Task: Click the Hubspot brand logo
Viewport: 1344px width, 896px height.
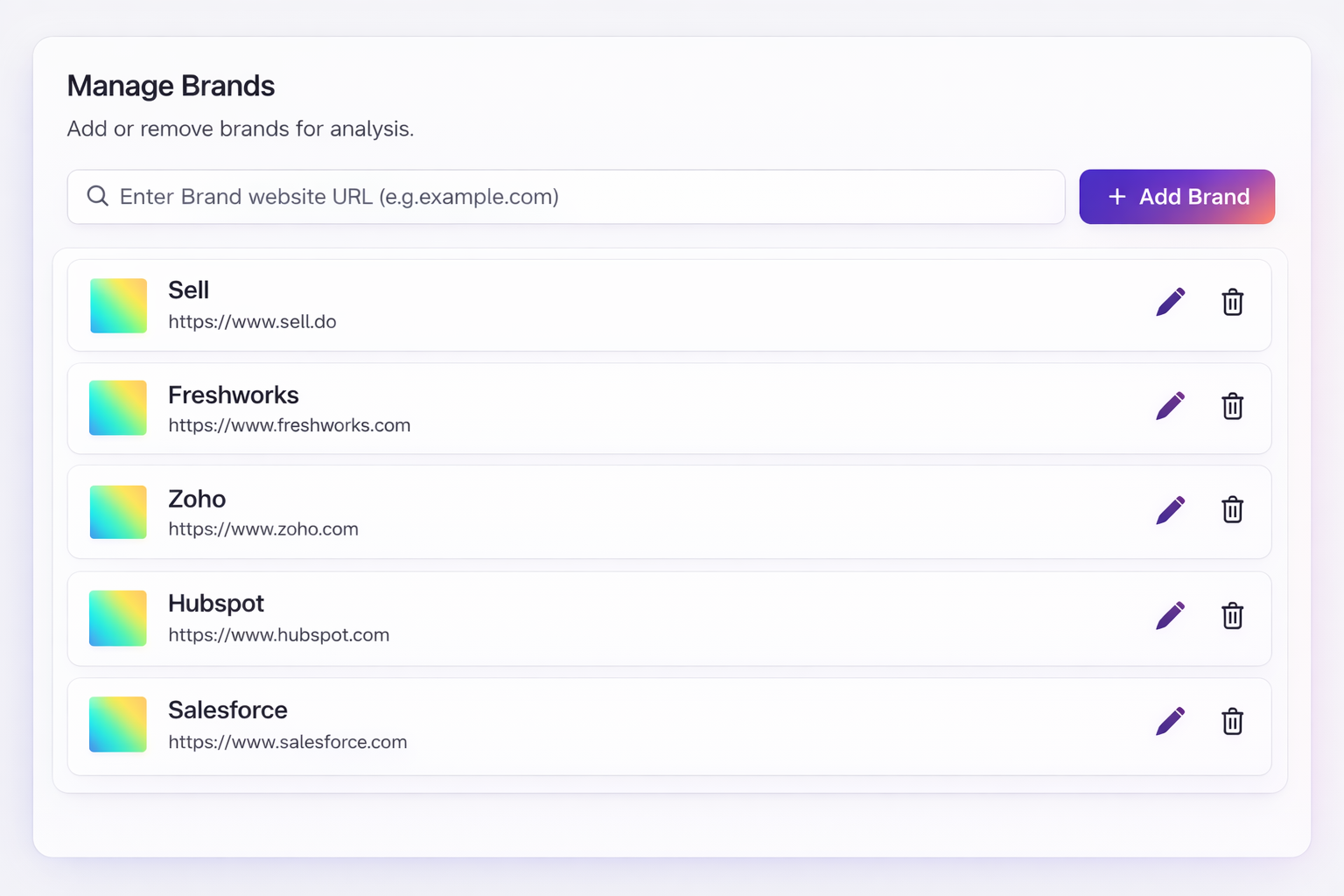Action: click(118, 618)
